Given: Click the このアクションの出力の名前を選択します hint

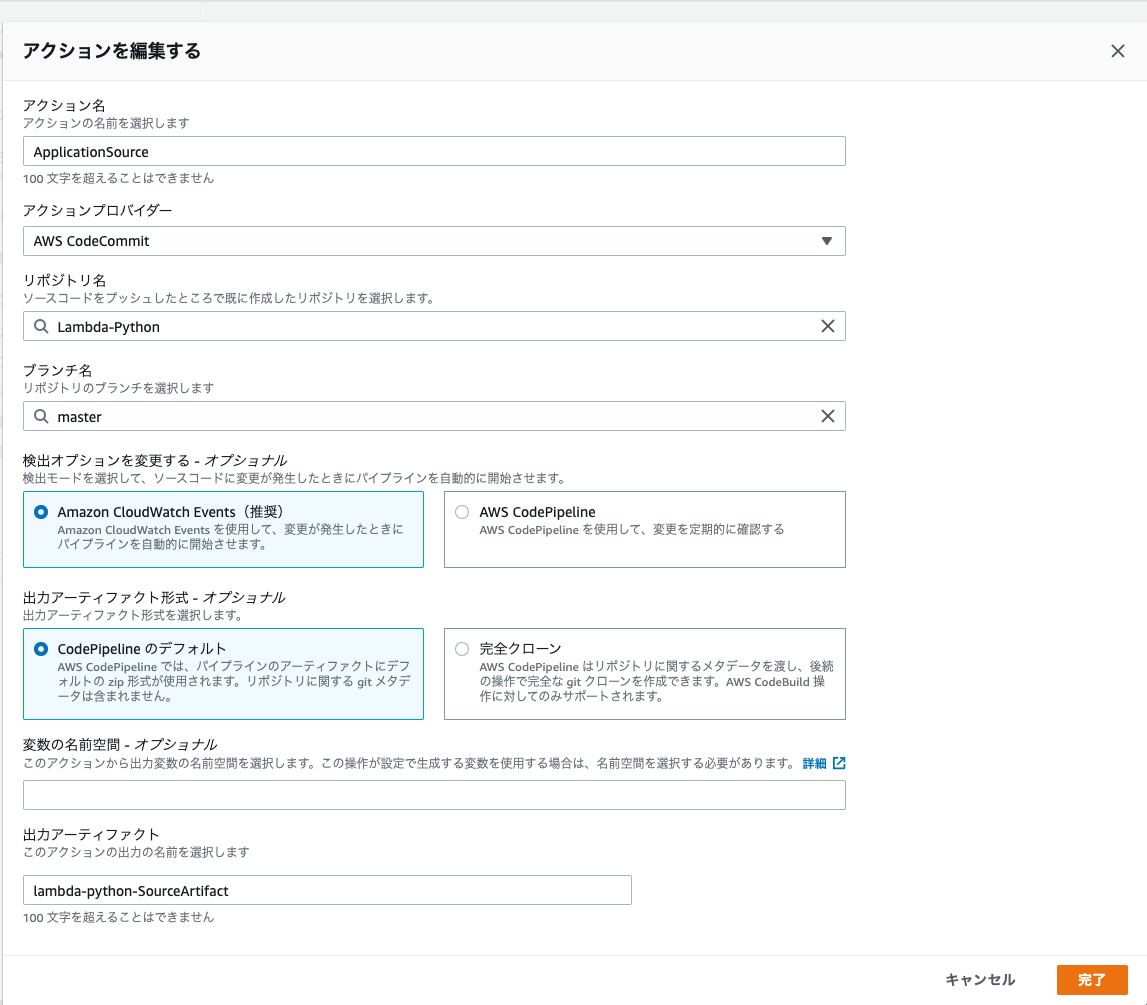Looking at the screenshot, I should pyautogui.click(x=136, y=851).
